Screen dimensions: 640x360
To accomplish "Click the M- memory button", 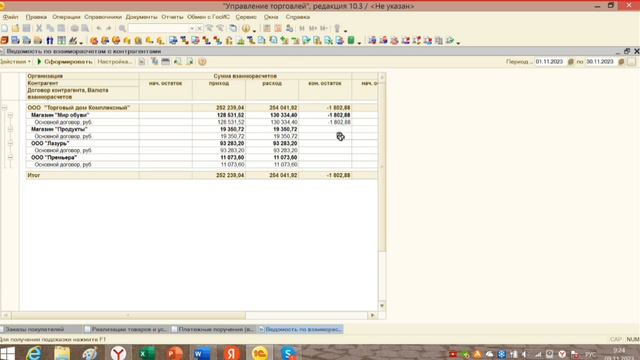I will [324, 28].
